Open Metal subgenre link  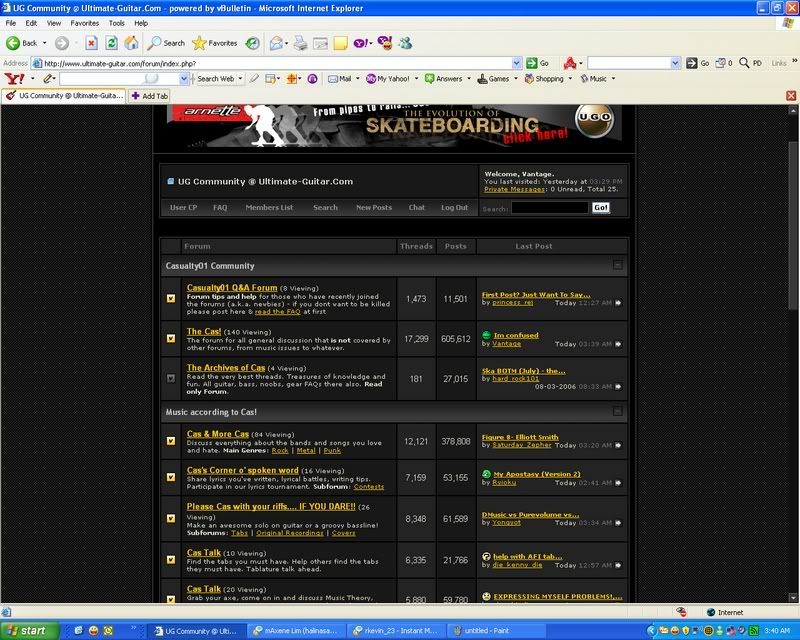click(306, 451)
